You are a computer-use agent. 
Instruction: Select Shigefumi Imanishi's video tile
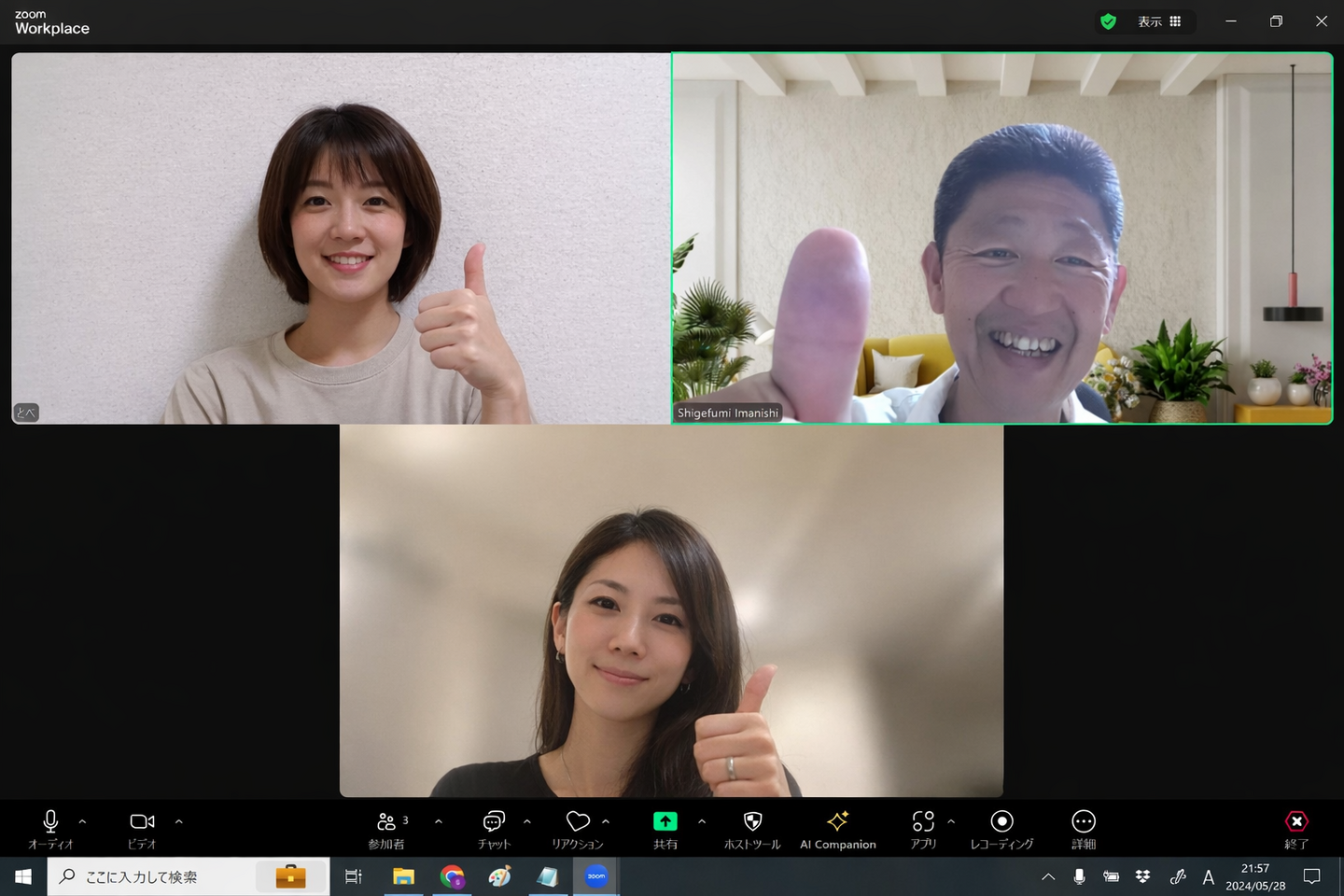(x=1001, y=238)
